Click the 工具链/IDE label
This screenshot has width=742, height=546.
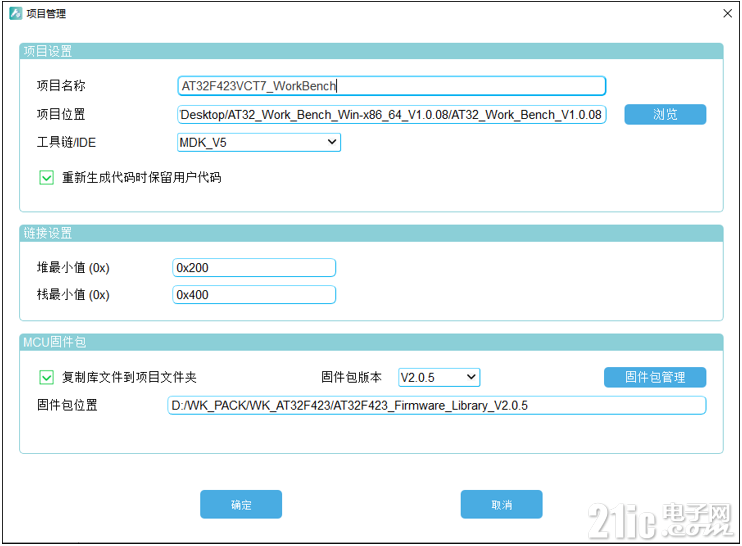[x=66, y=142]
